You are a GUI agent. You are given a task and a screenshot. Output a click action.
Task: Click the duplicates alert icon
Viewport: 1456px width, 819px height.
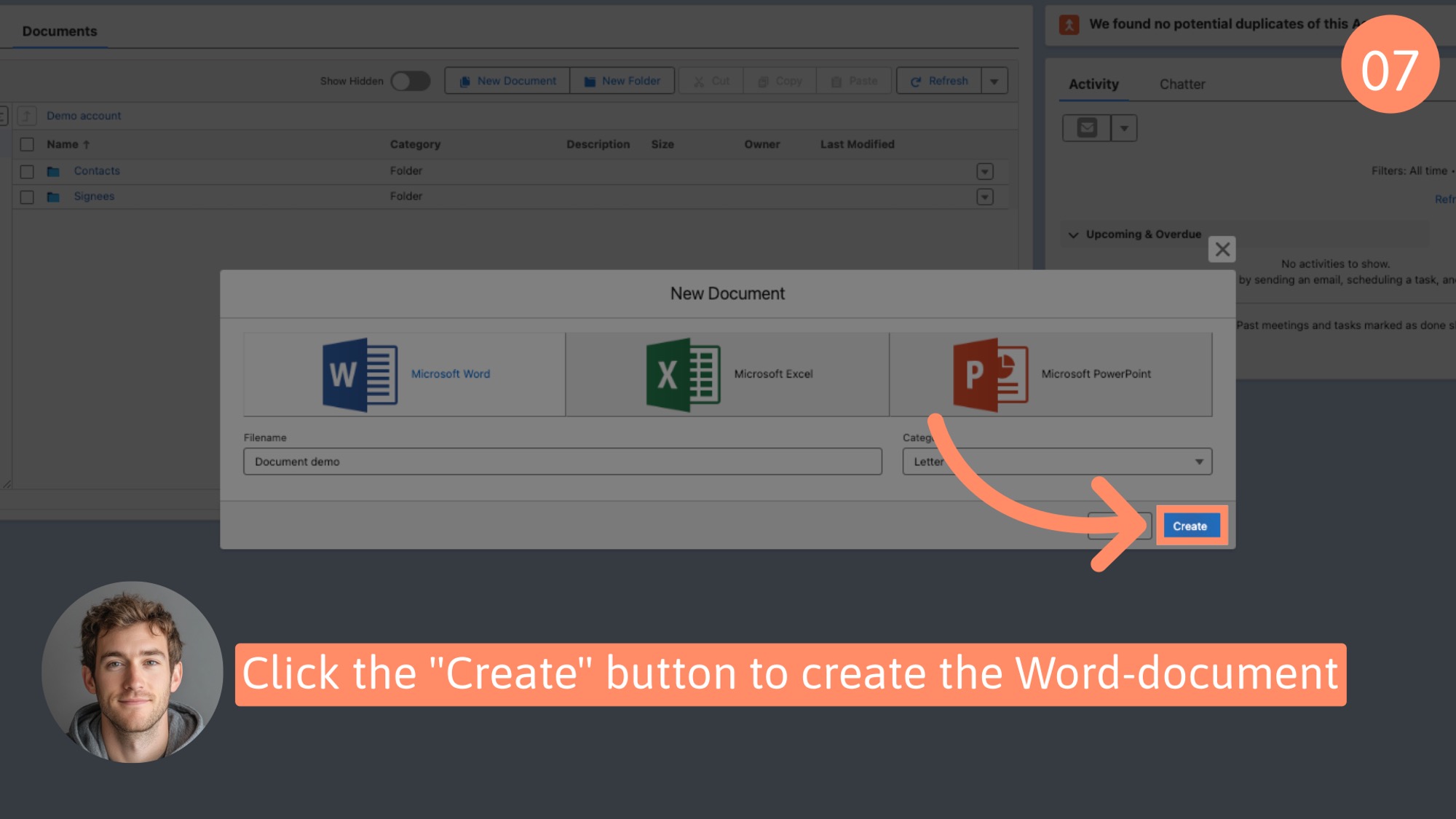click(x=1069, y=25)
